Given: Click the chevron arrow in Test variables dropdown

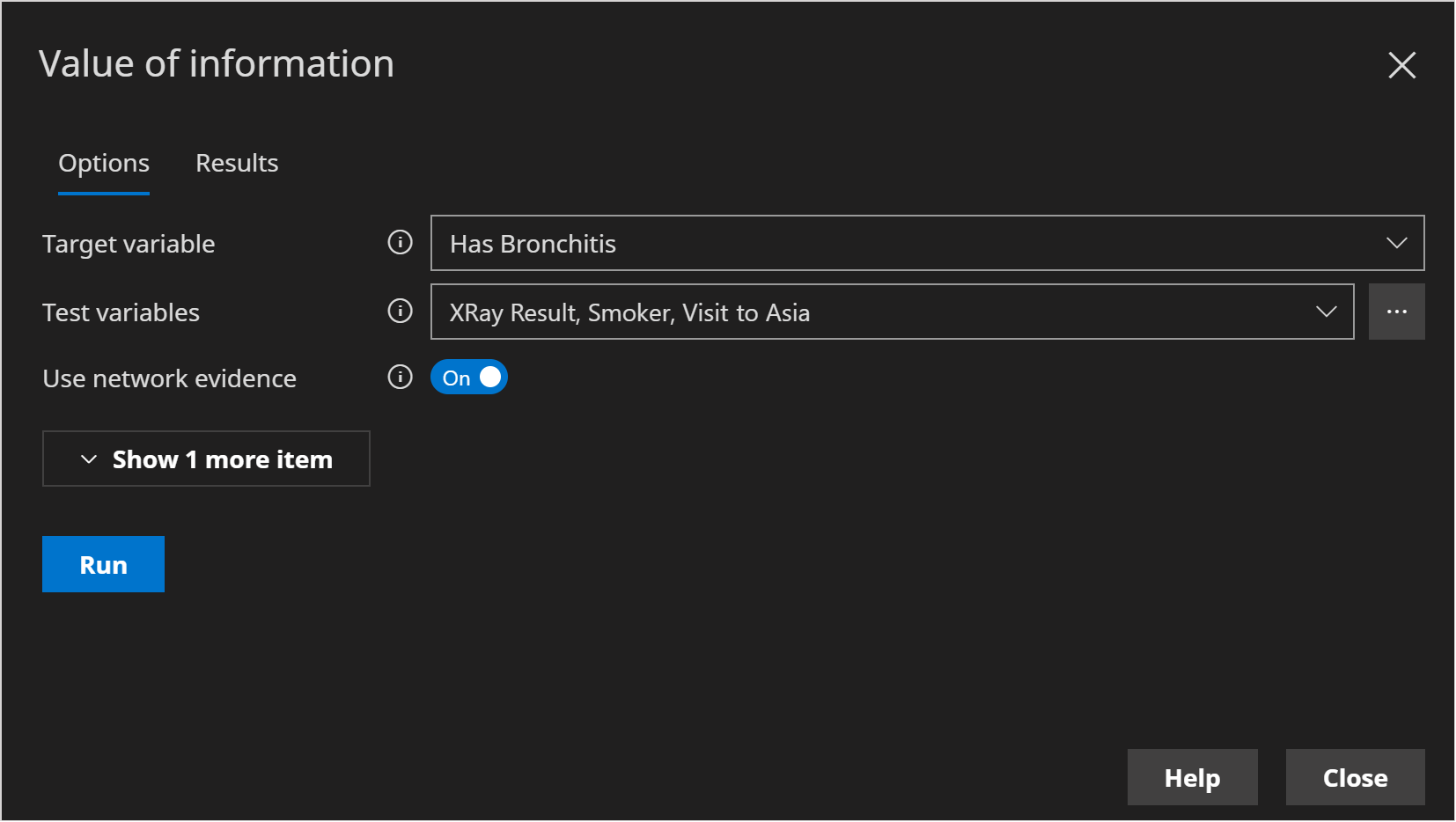Looking at the screenshot, I should point(1326,312).
